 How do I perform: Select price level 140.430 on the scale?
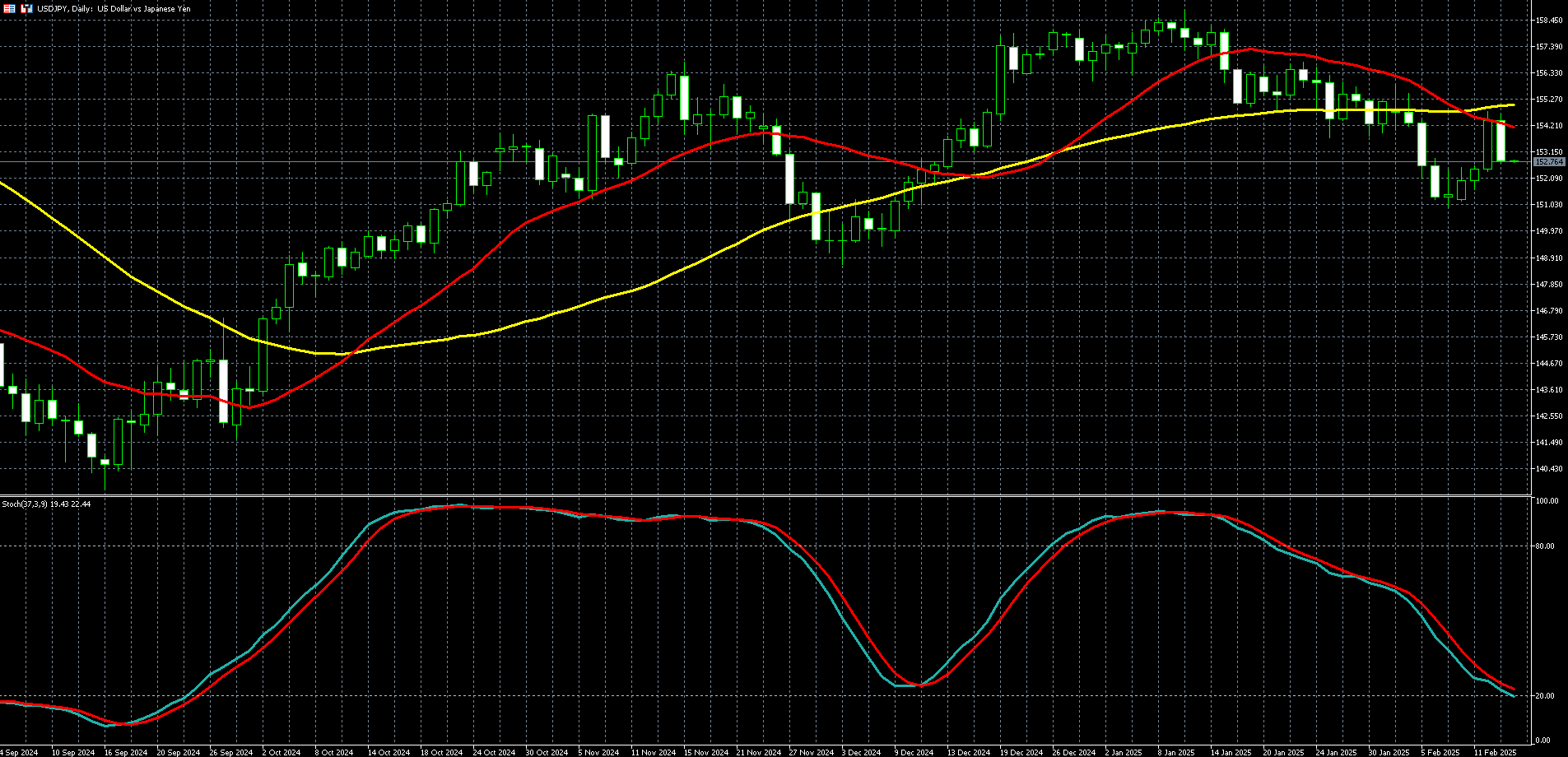coord(1549,469)
